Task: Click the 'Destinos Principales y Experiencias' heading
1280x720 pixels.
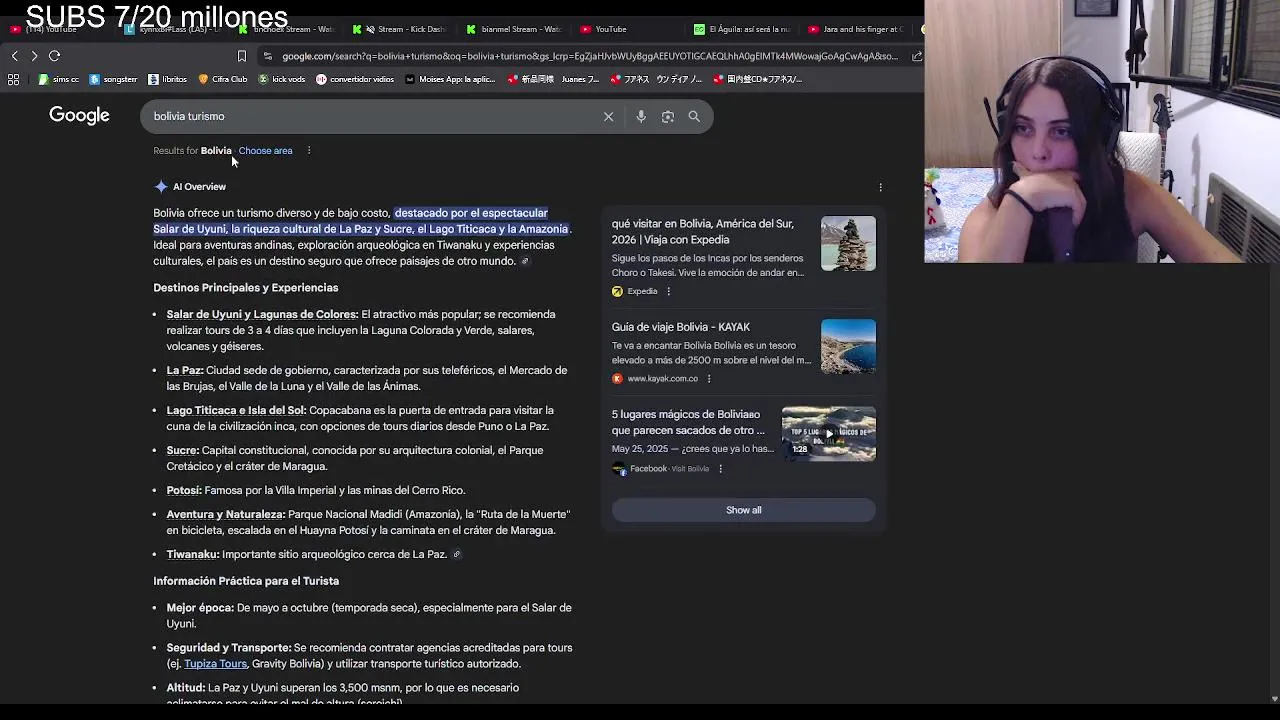Action: point(246,288)
